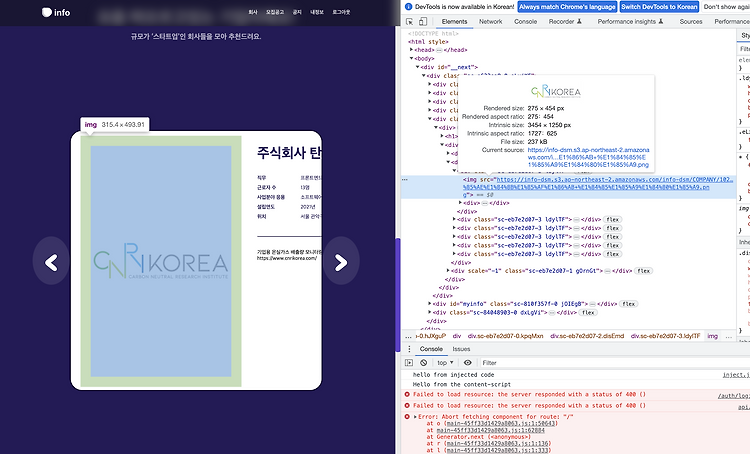Open stack link main js:1:62884
Screen dimensions: 750x454
click(x=490, y=430)
